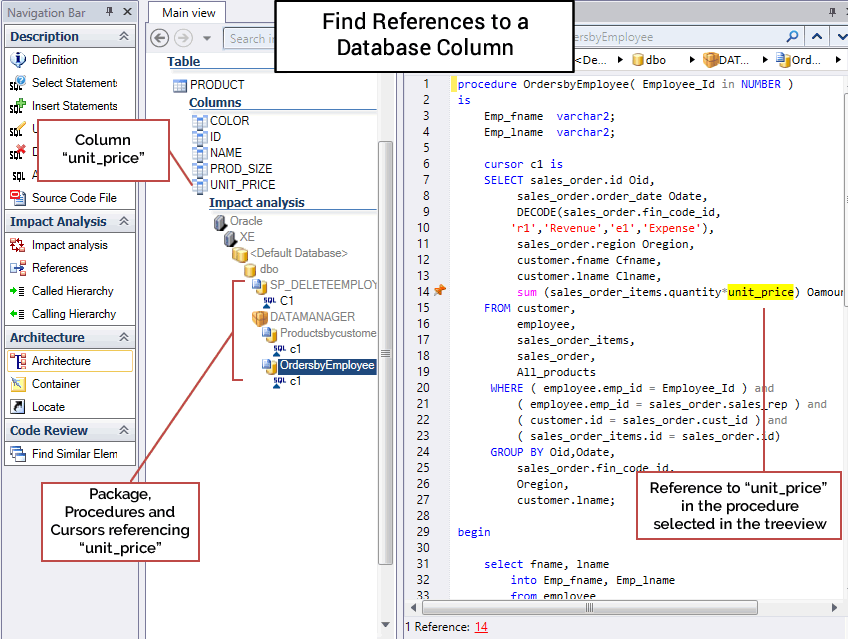Click the reference link to line 14
The image size is (848, 639).
click(481, 627)
